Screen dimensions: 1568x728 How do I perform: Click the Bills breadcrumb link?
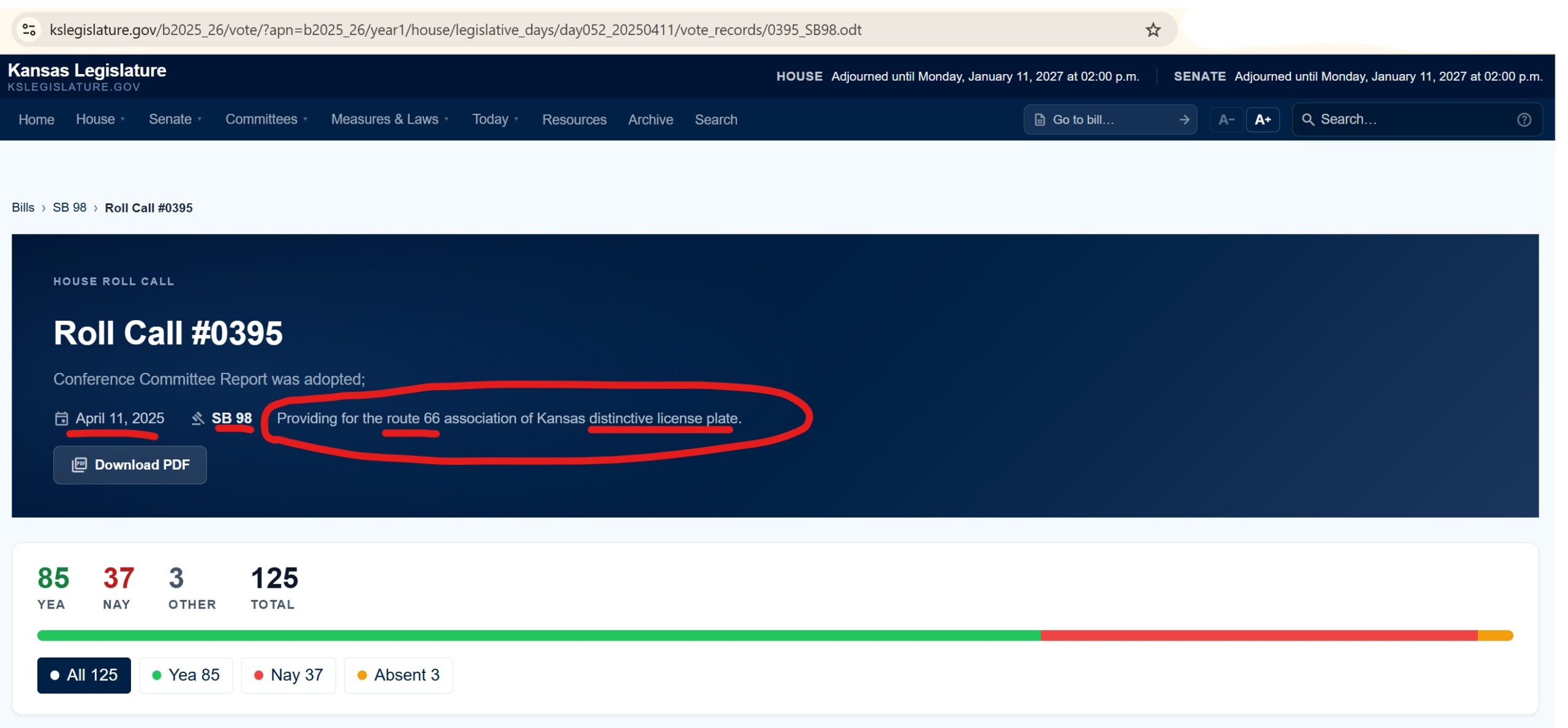tap(23, 208)
